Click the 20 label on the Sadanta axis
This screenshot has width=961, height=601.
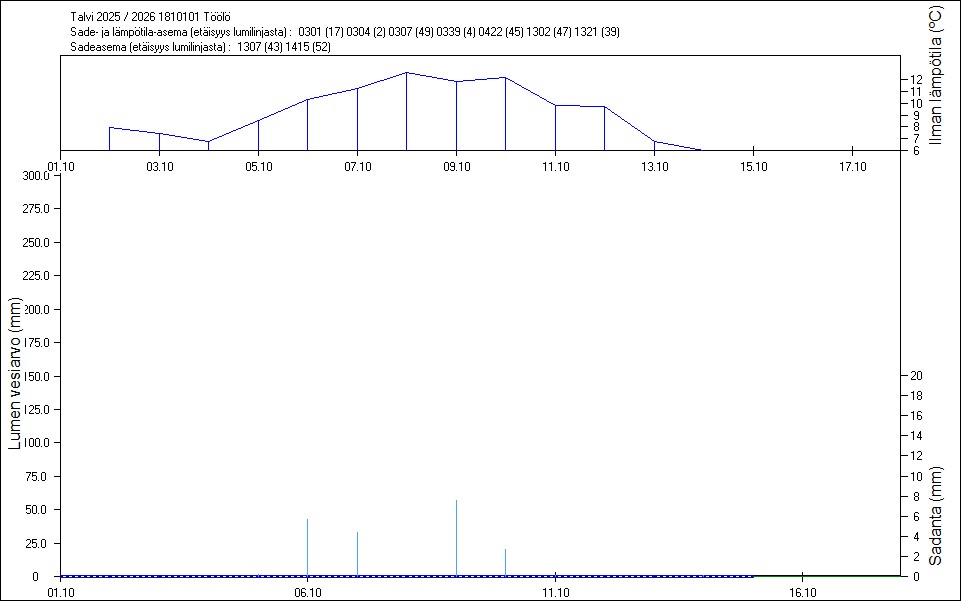click(913, 376)
